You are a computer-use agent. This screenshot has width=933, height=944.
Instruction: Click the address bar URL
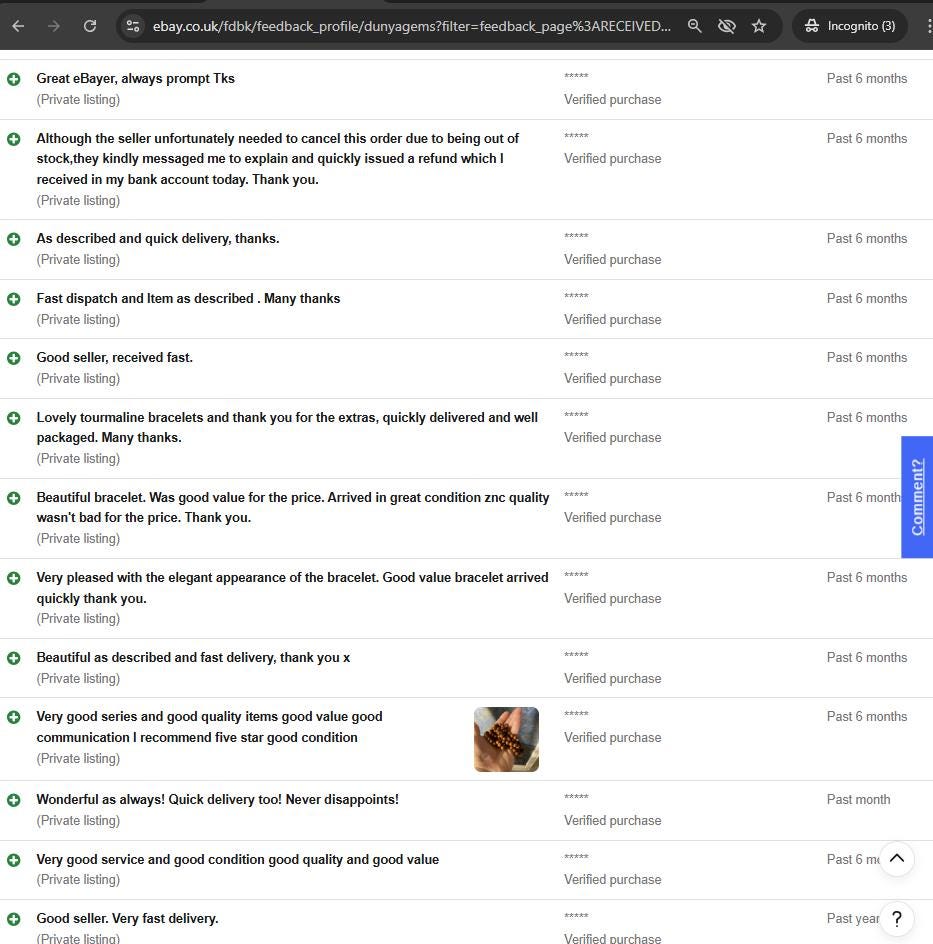tap(411, 26)
